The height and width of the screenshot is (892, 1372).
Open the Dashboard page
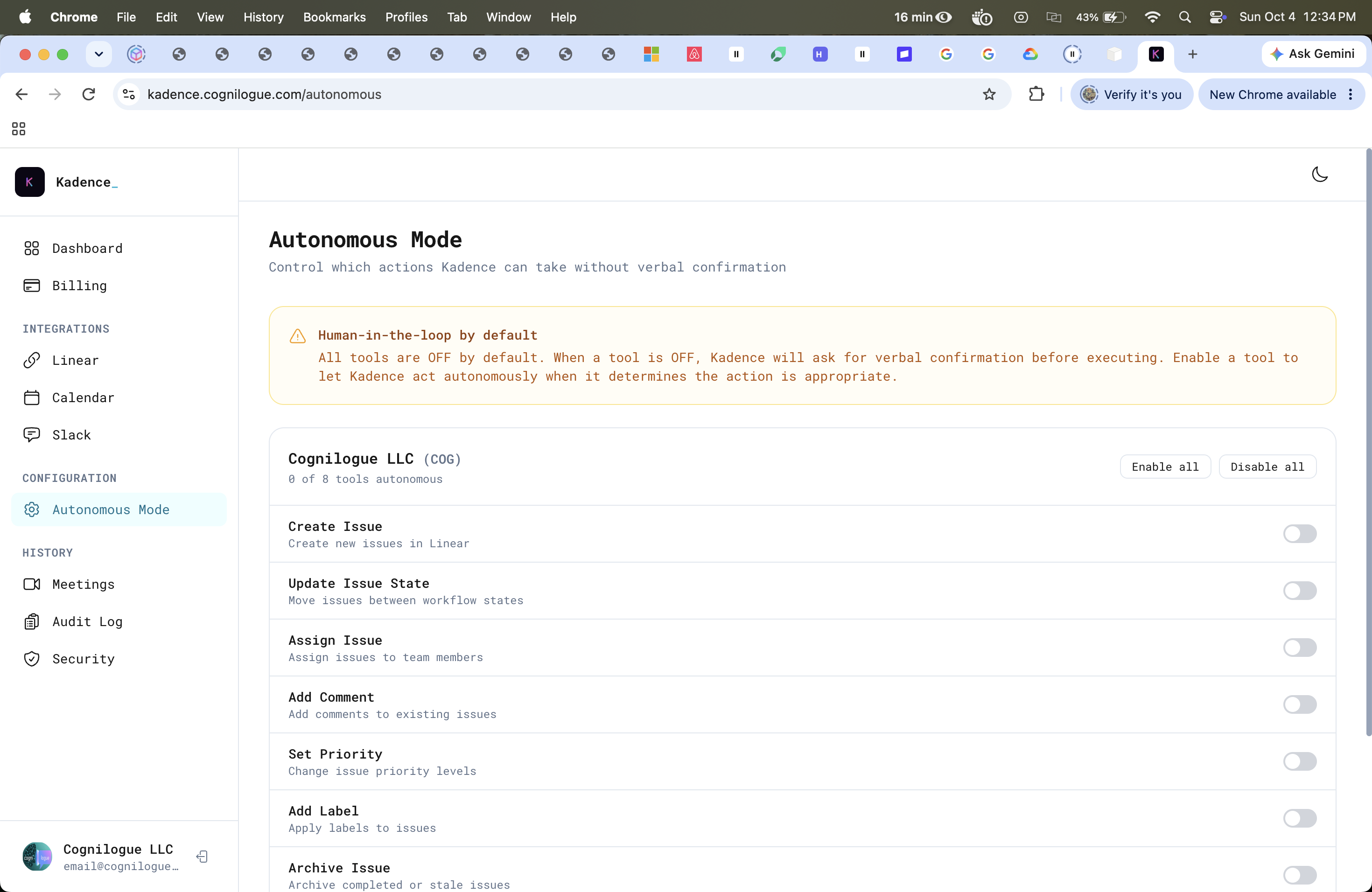[x=119, y=248]
